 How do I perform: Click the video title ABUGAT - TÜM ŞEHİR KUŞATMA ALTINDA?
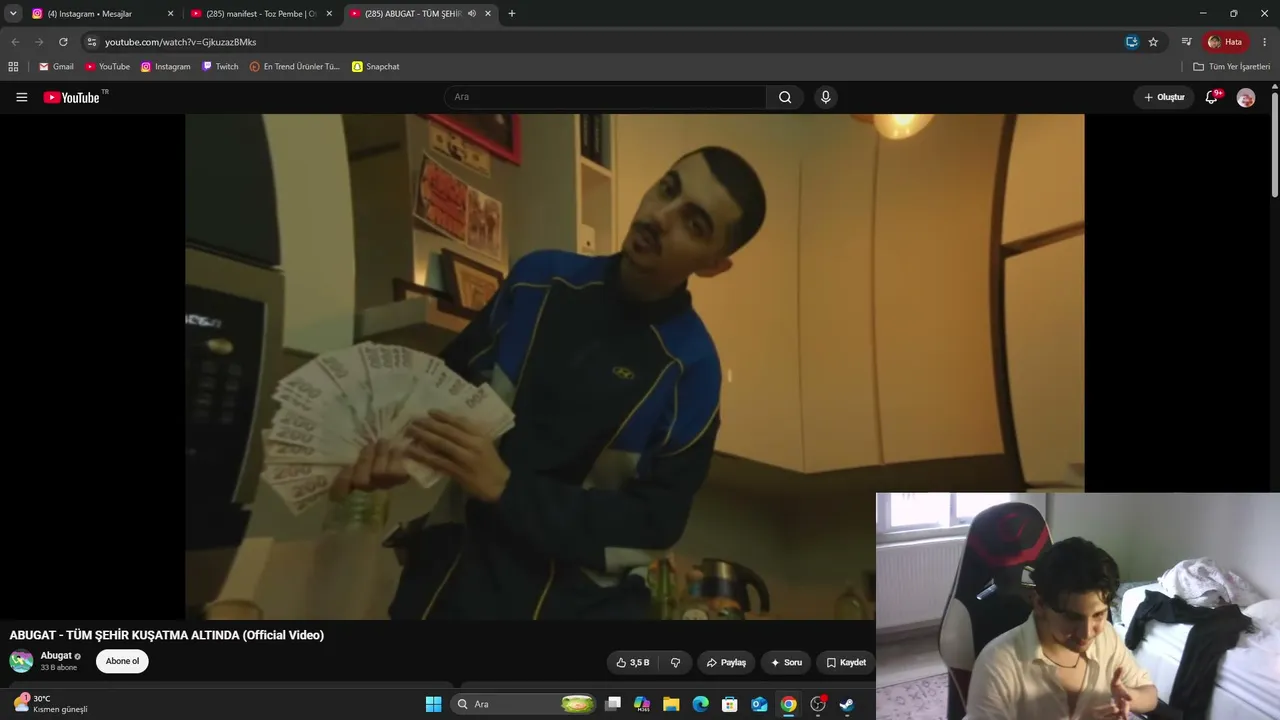[167, 635]
